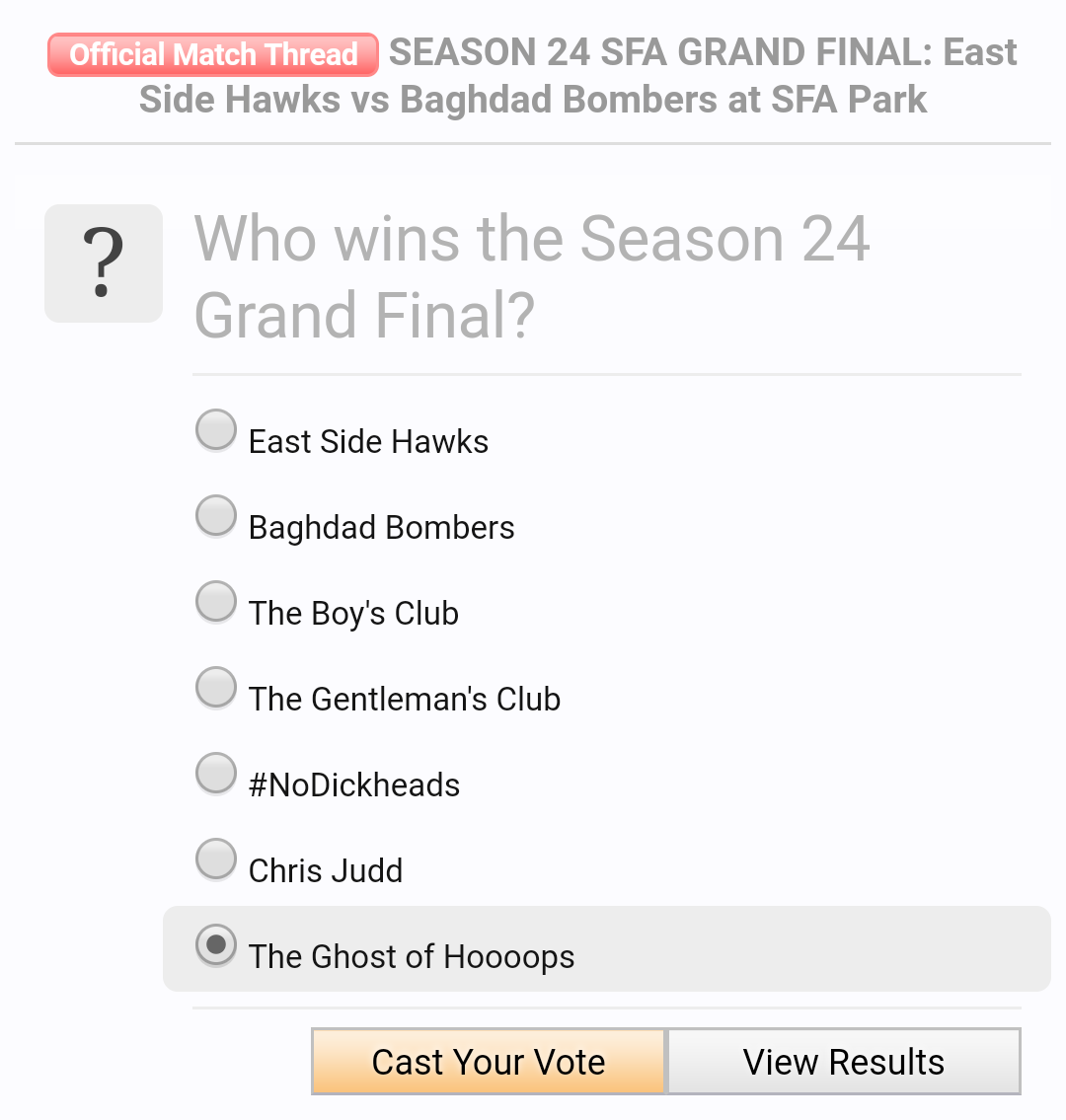Select the East Side Hawks radio button
Screen dimensions: 1066x1120
216,430
